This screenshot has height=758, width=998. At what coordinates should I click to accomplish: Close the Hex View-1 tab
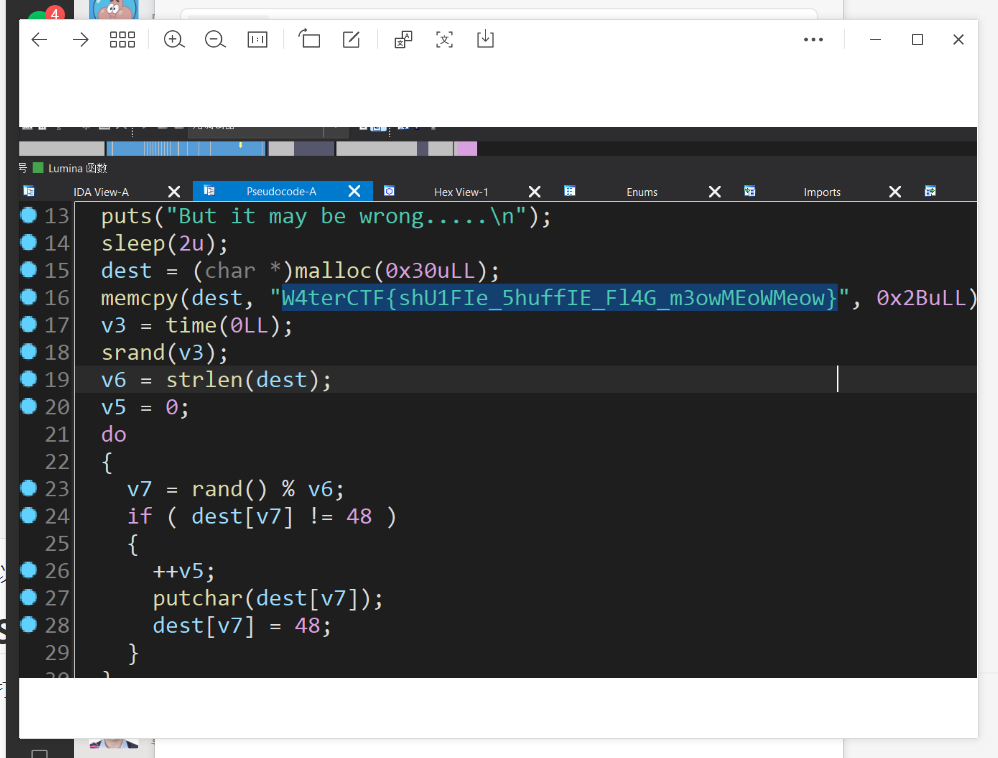[534, 192]
